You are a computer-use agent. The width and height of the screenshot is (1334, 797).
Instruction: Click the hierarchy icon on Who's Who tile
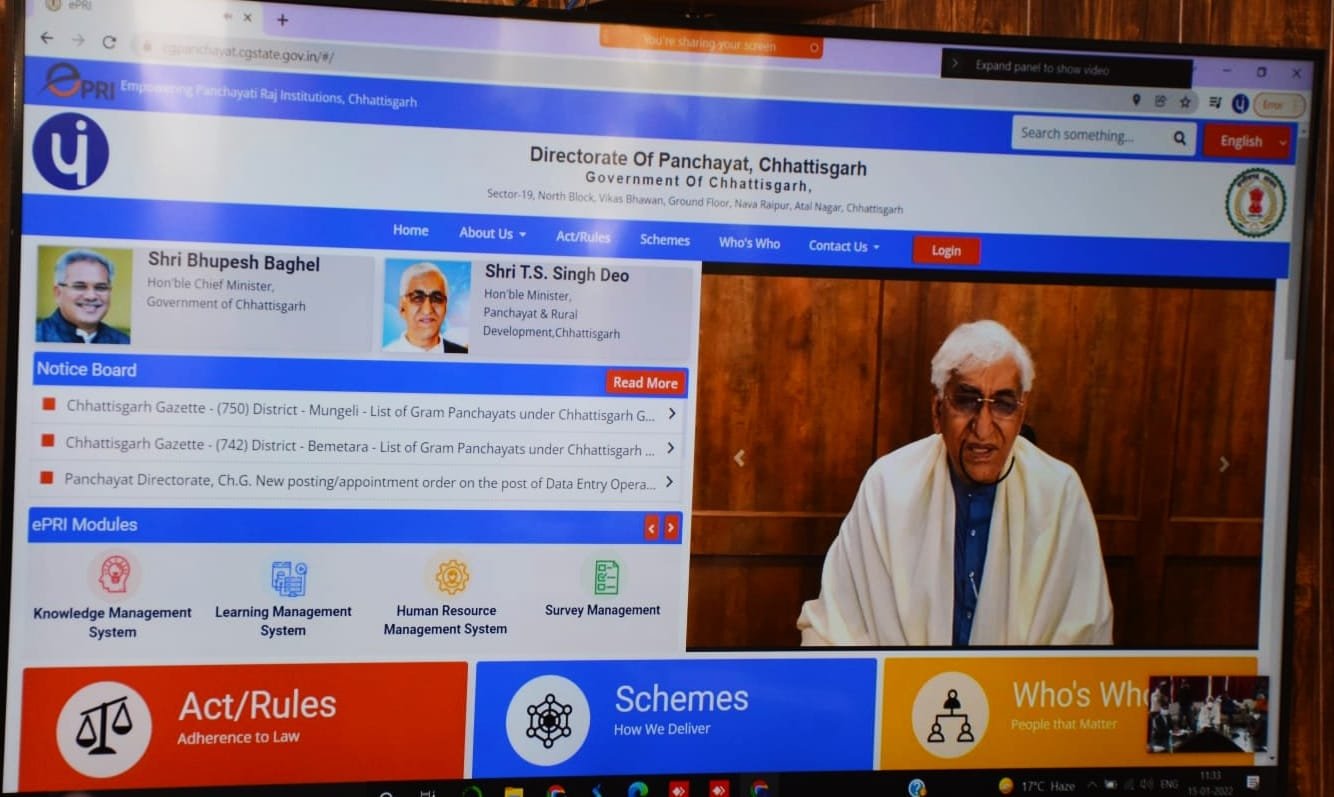tap(950, 715)
